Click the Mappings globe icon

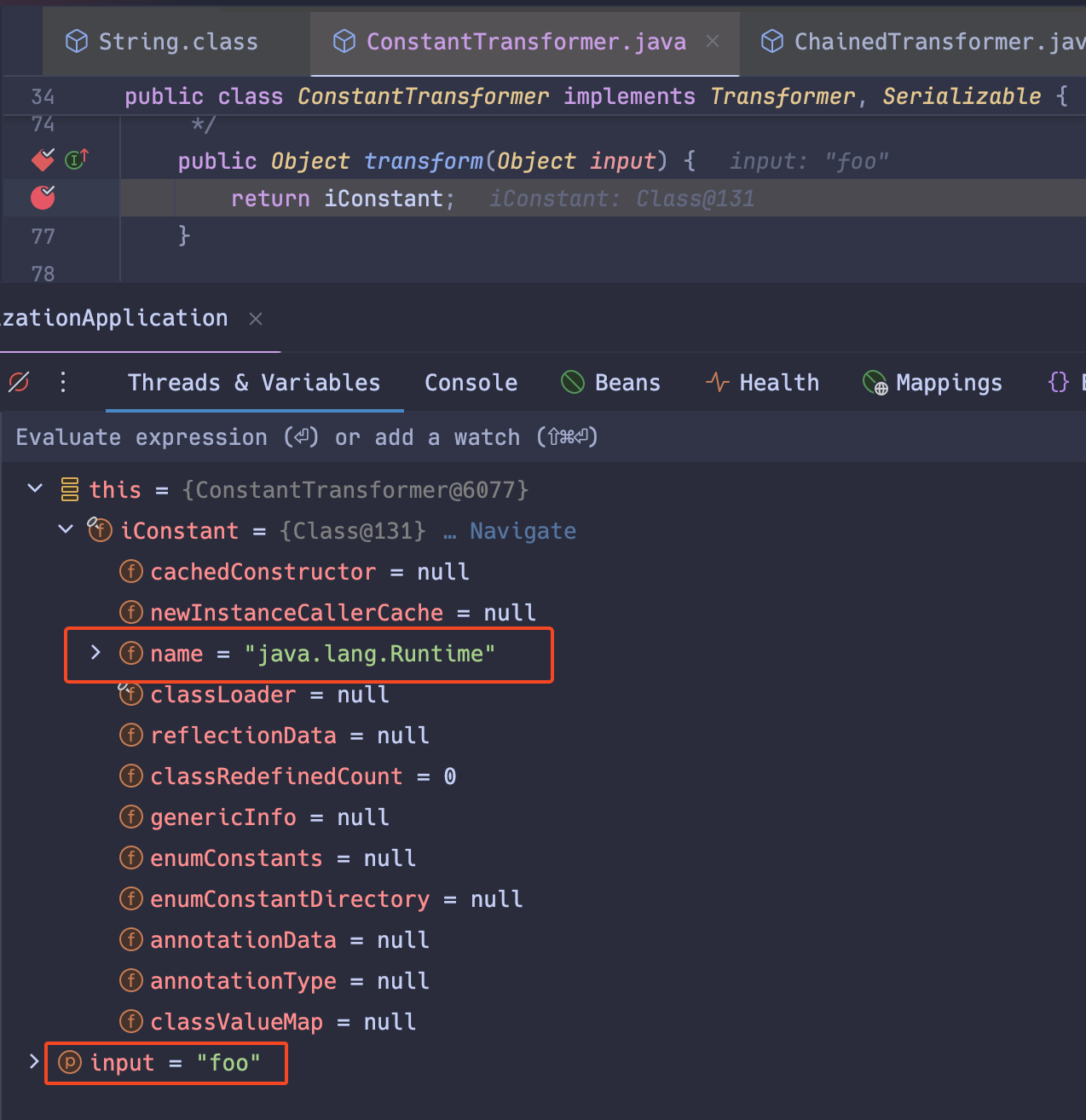tap(873, 383)
